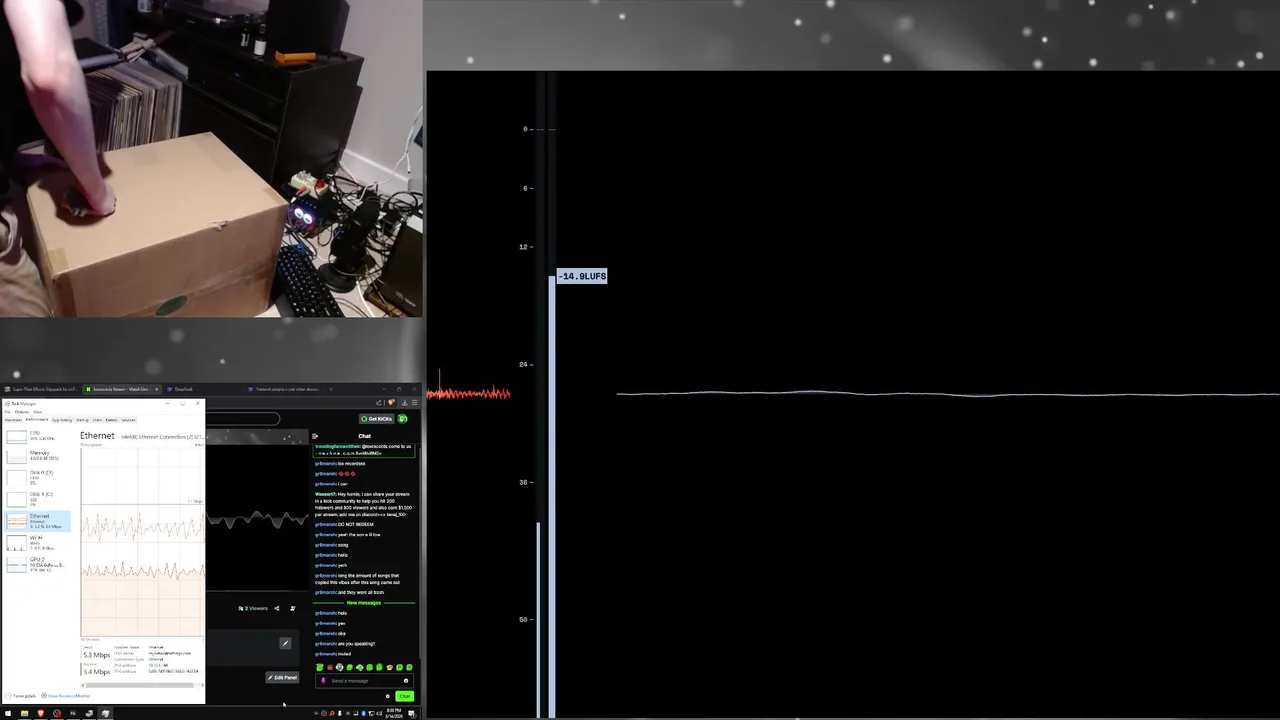Select the Ethernet item in the sidebar

38,520
